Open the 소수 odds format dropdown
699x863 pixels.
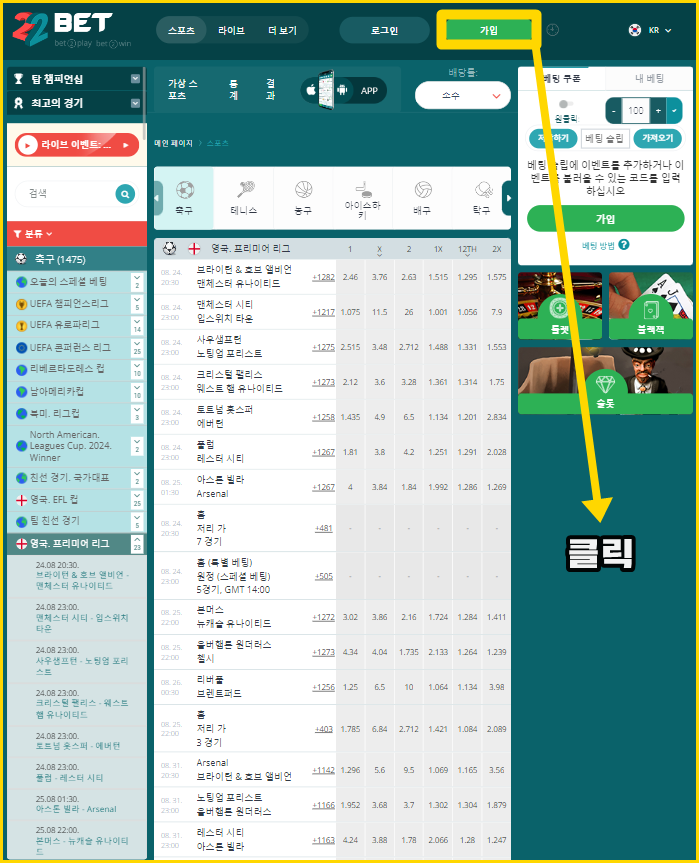pyautogui.click(x=463, y=96)
